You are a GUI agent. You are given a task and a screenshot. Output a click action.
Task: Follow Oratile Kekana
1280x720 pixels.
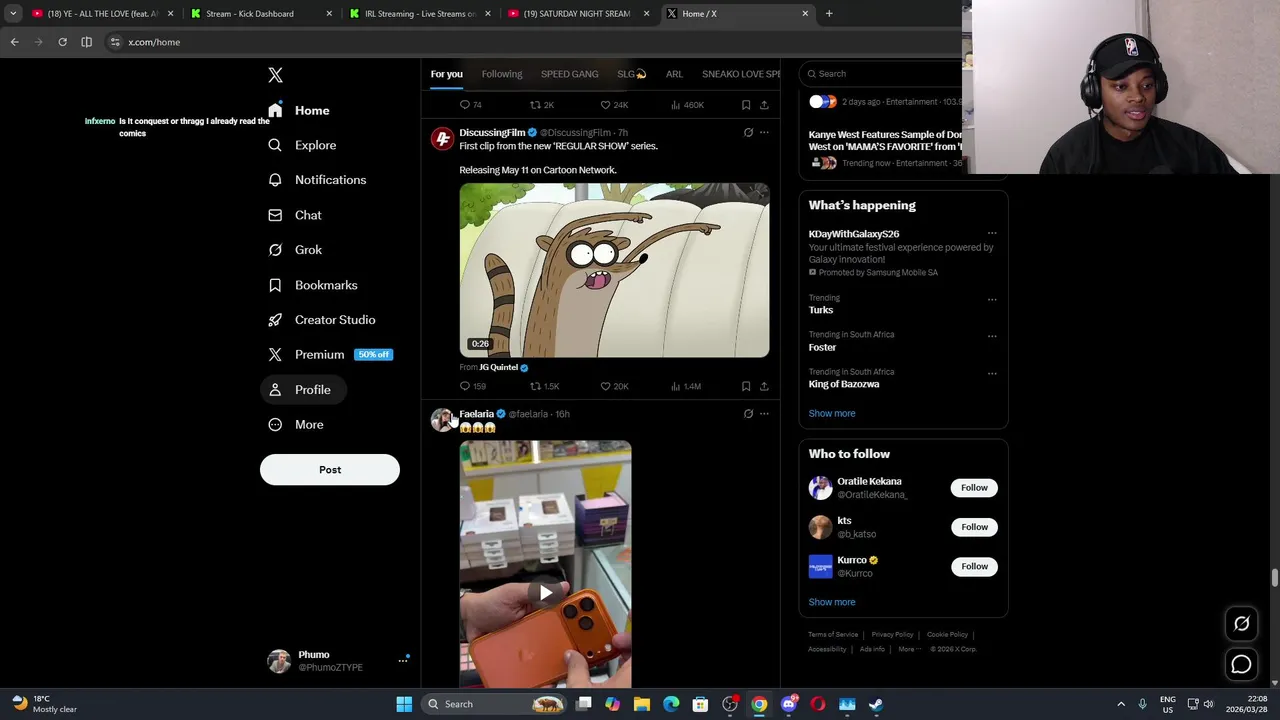(x=974, y=488)
